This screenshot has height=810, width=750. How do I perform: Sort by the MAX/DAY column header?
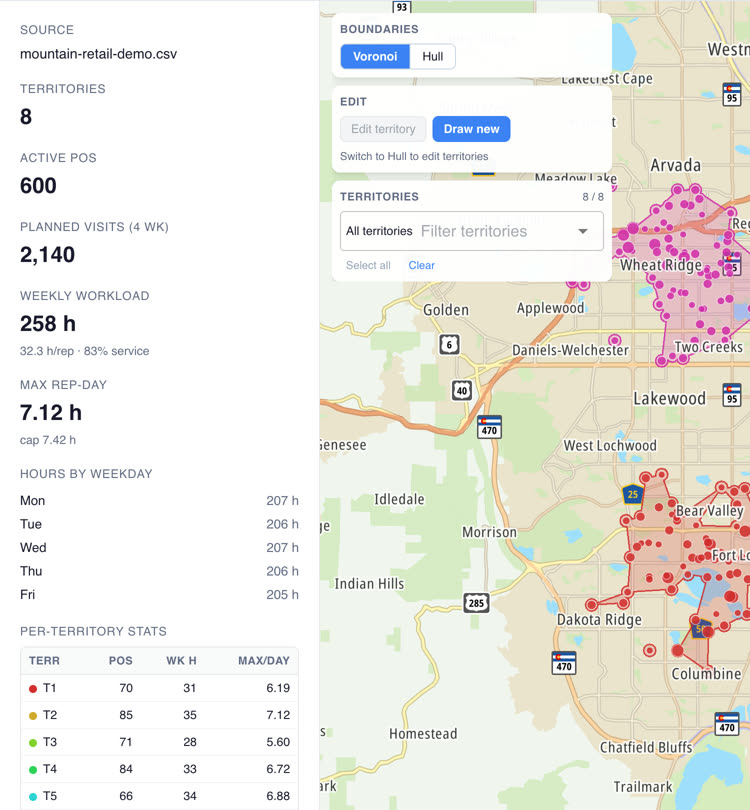(264, 661)
